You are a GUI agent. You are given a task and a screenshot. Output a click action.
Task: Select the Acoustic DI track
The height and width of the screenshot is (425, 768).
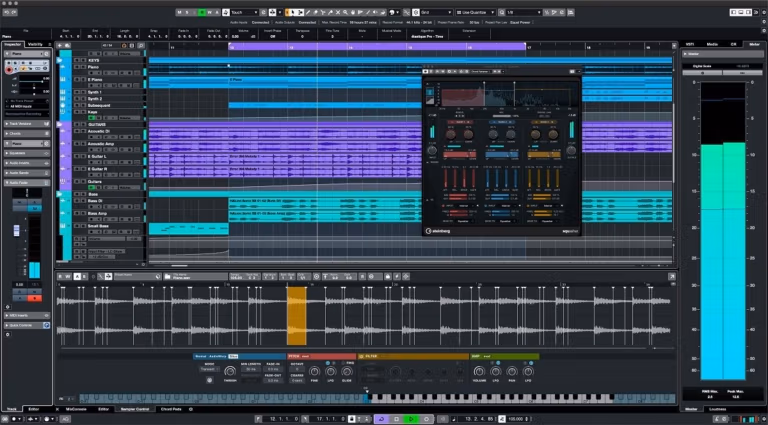click(101, 131)
